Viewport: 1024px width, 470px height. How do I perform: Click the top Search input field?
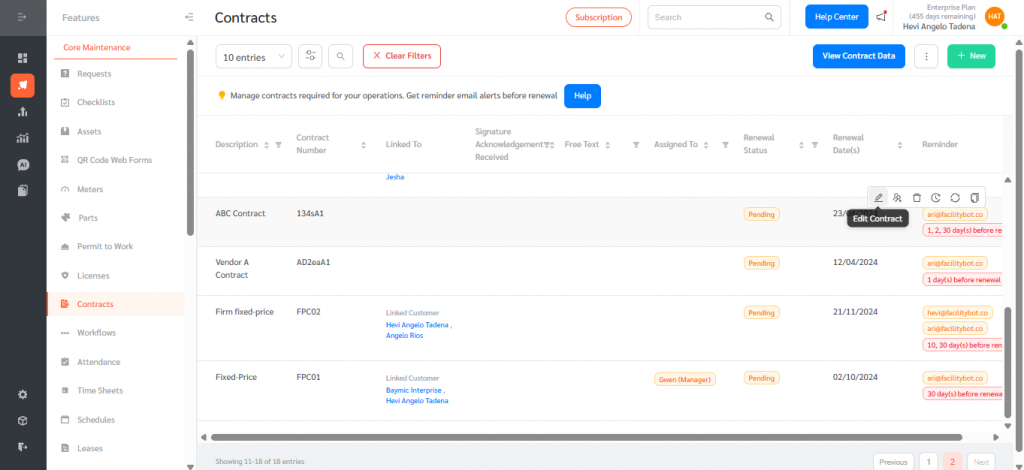(x=708, y=17)
